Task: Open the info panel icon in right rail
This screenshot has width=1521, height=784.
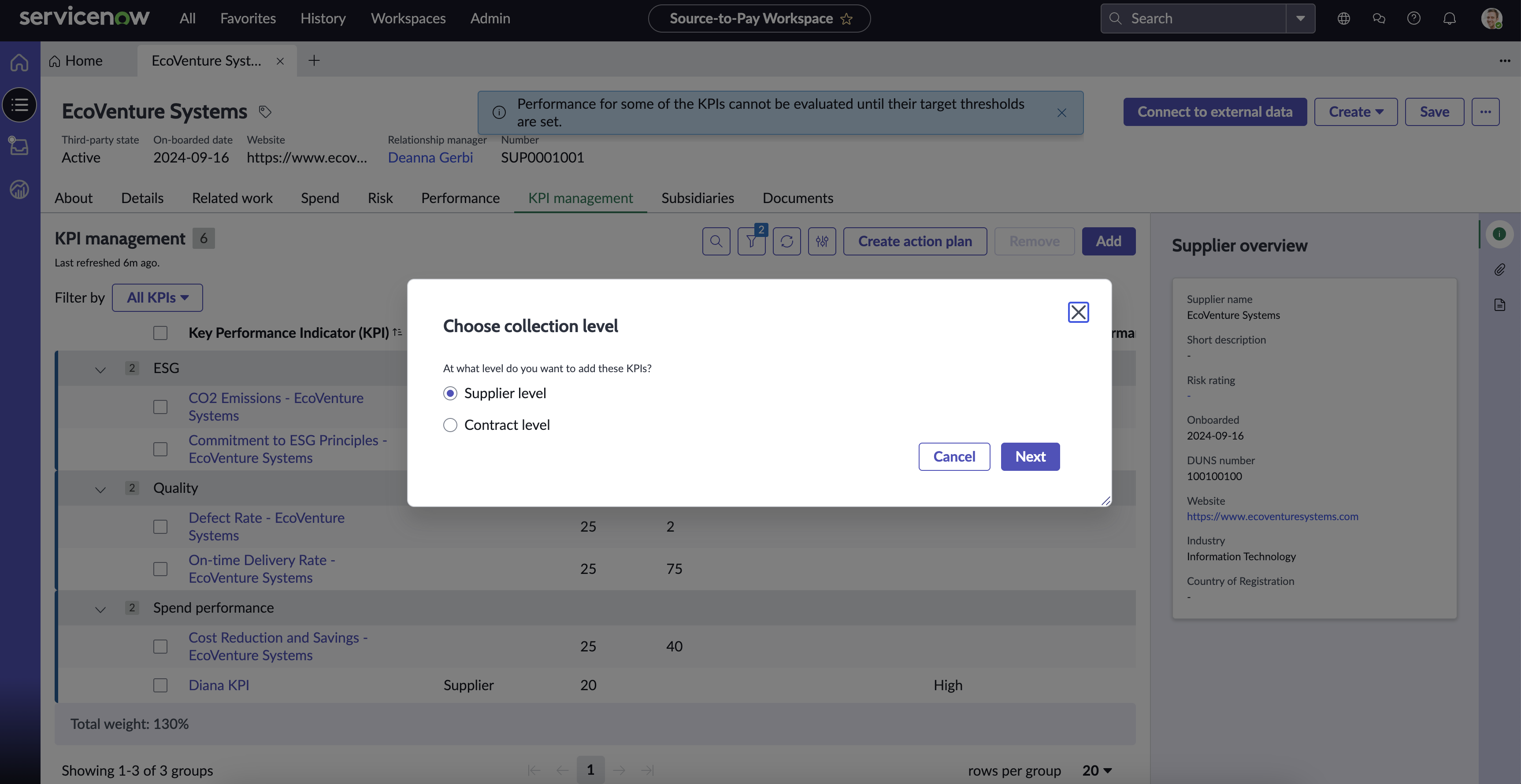Action: (x=1499, y=234)
